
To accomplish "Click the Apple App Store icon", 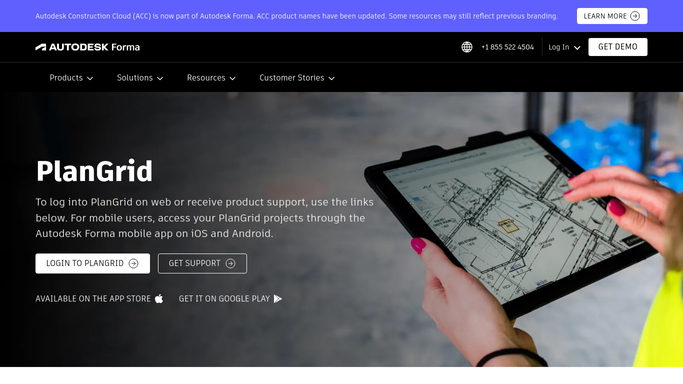I will pos(159,299).
